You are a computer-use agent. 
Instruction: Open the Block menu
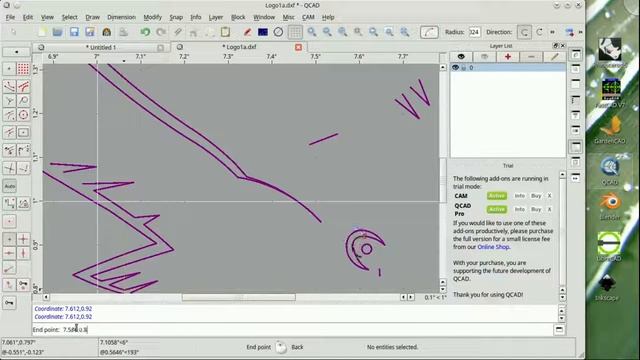click(238, 17)
